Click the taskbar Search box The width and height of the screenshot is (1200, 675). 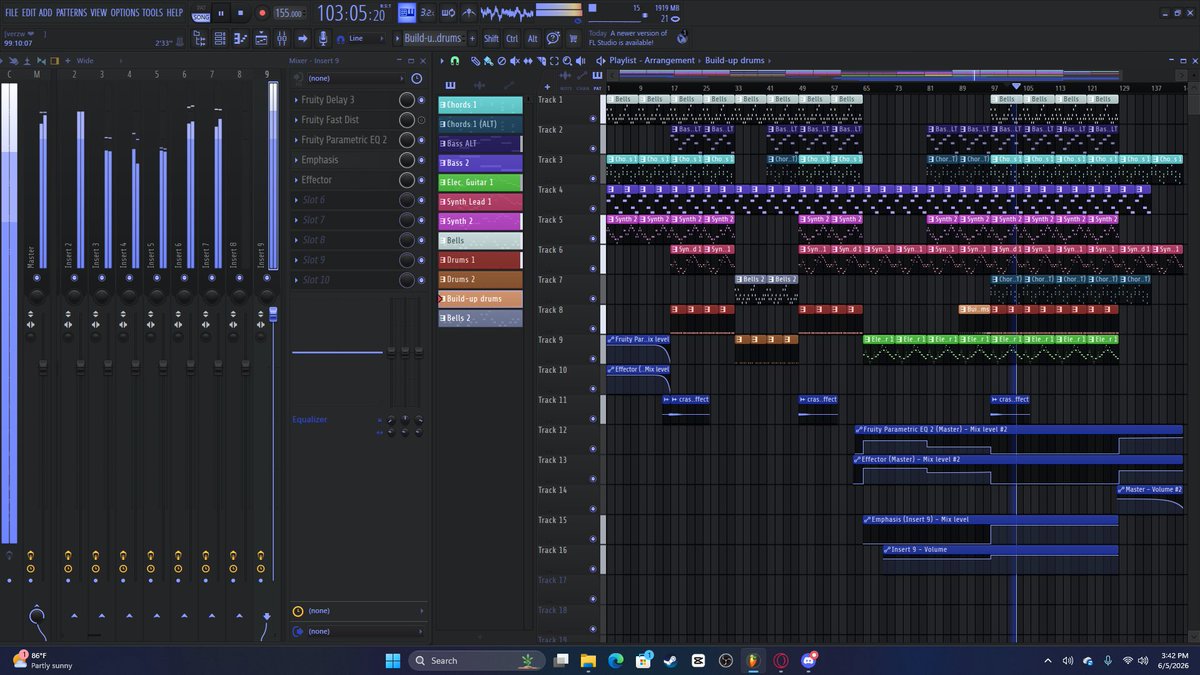click(x=477, y=660)
